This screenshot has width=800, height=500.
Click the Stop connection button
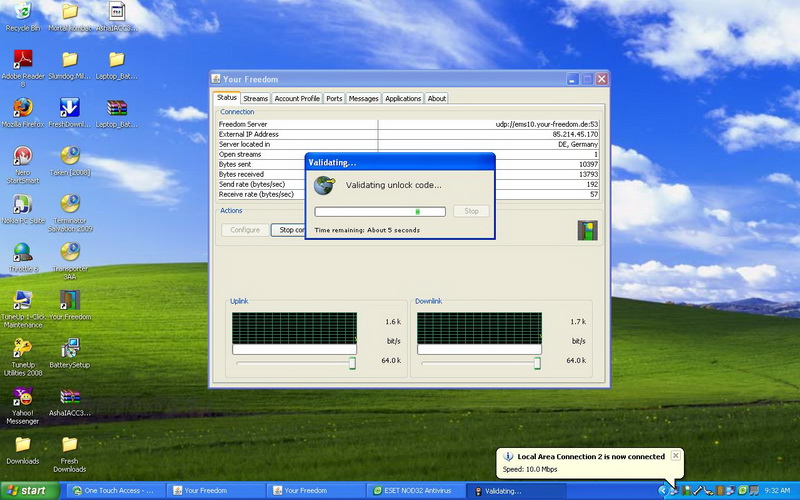coord(288,230)
